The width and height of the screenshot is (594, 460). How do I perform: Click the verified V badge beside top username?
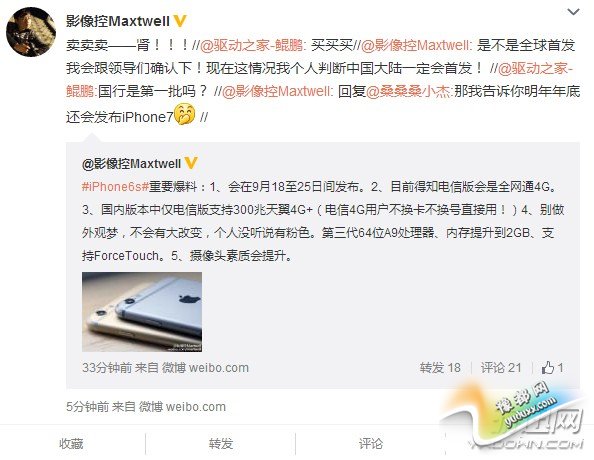pyautogui.click(x=180, y=21)
